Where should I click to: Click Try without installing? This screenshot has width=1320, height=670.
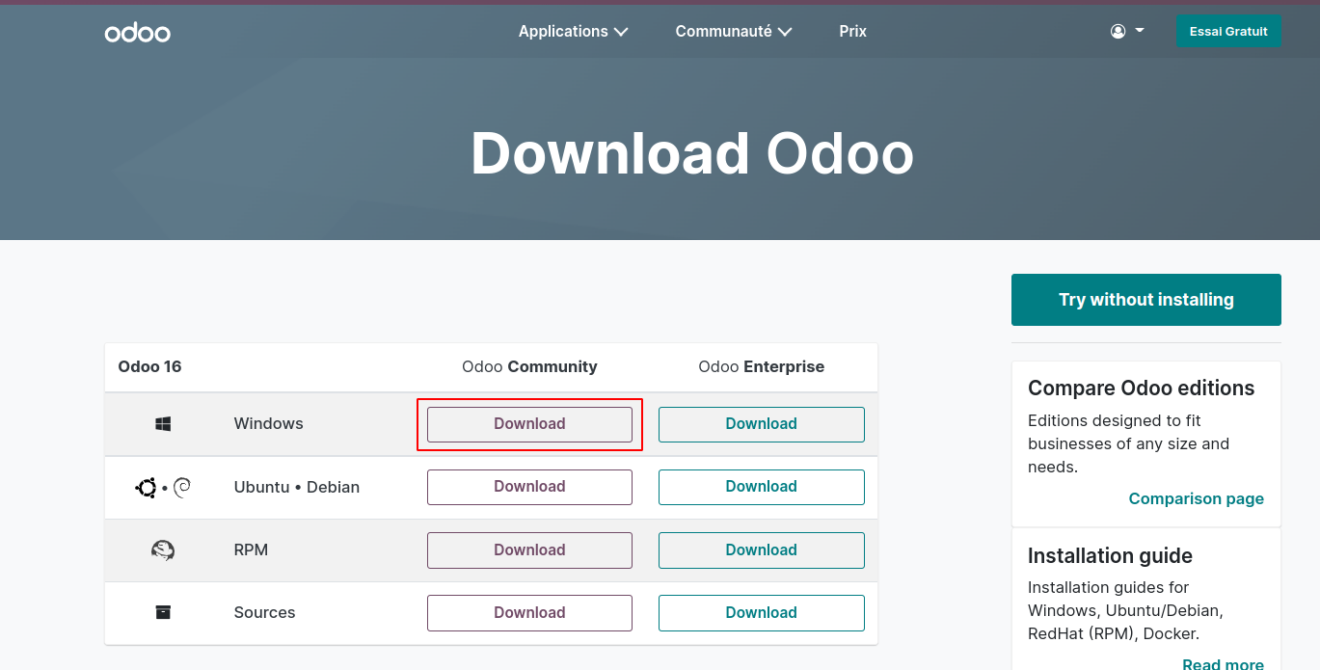tap(1146, 299)
